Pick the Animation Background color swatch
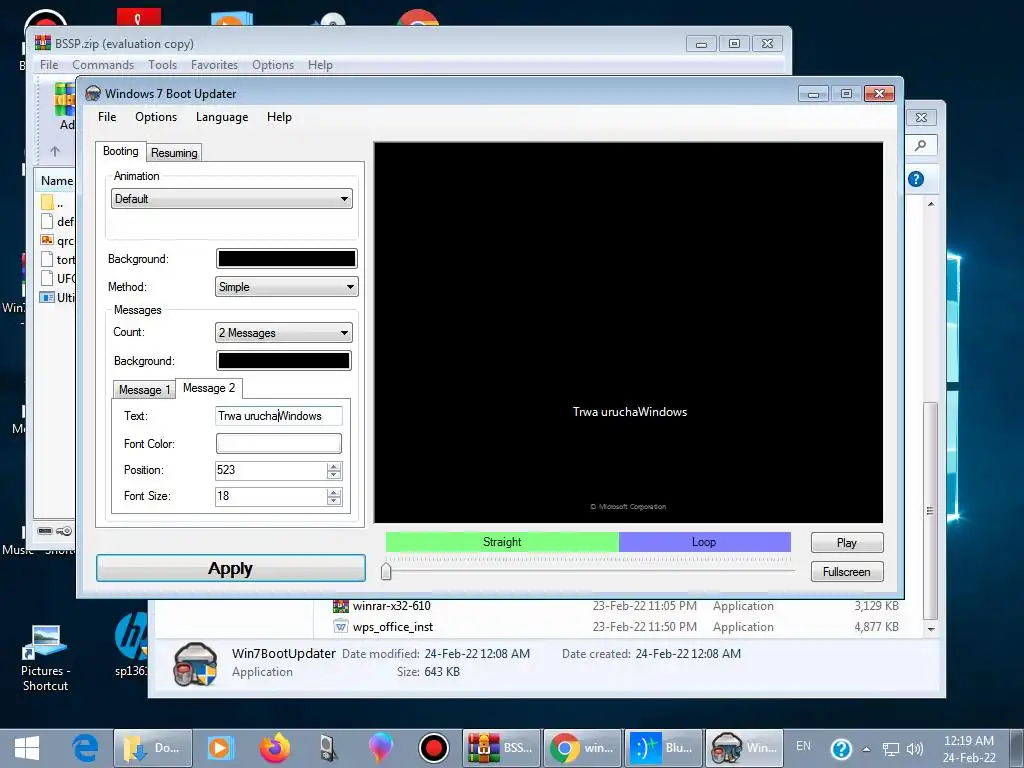The width and height of the screenshot is (1024, 768). pos(287,259)
